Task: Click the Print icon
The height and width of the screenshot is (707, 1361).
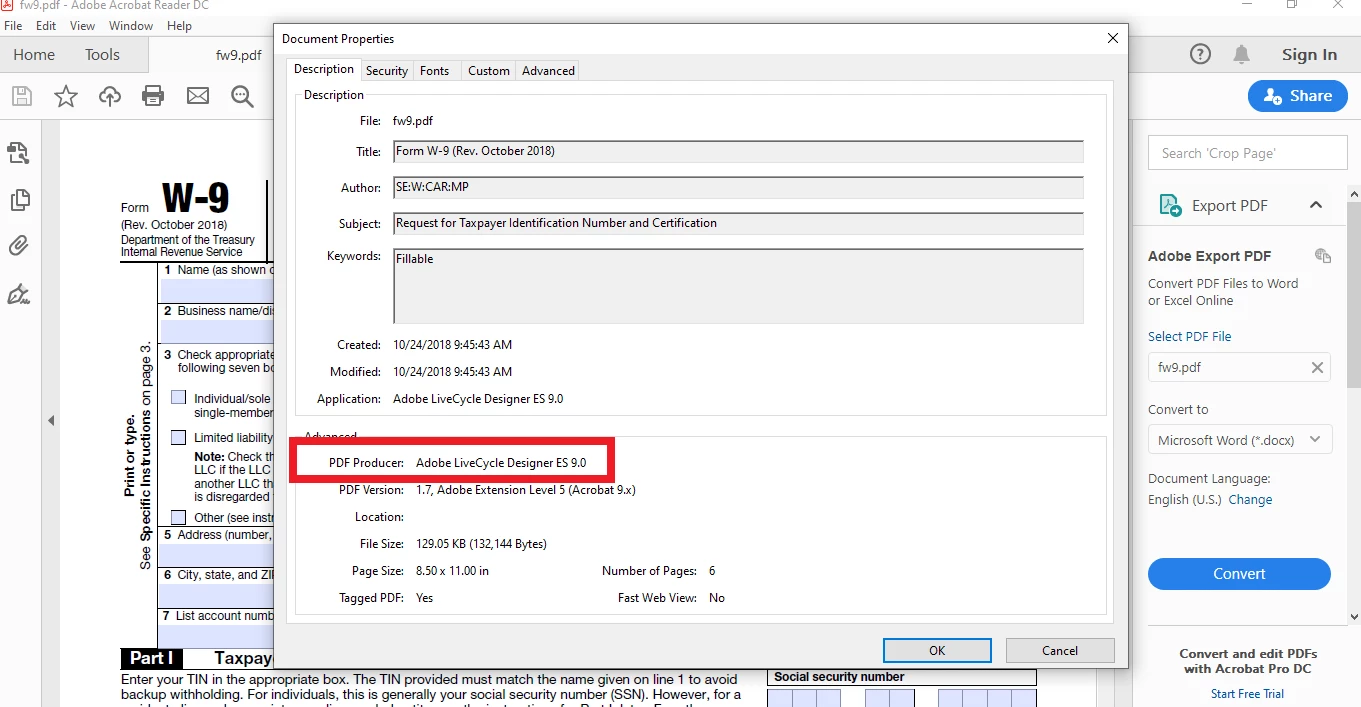Action: coord(153,96)
